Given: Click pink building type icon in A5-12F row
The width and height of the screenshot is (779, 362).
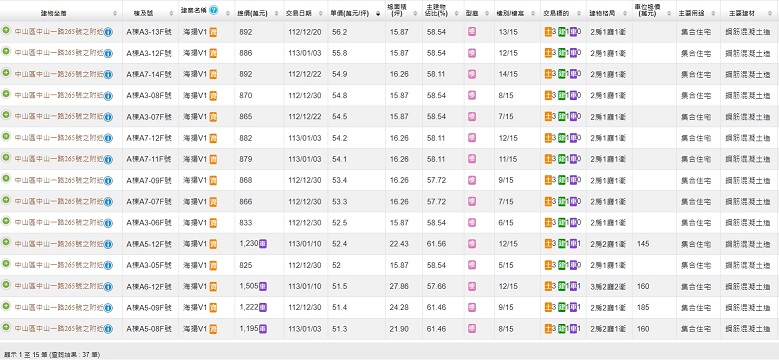Looking at the screenshot, I should tap(472, 244).
